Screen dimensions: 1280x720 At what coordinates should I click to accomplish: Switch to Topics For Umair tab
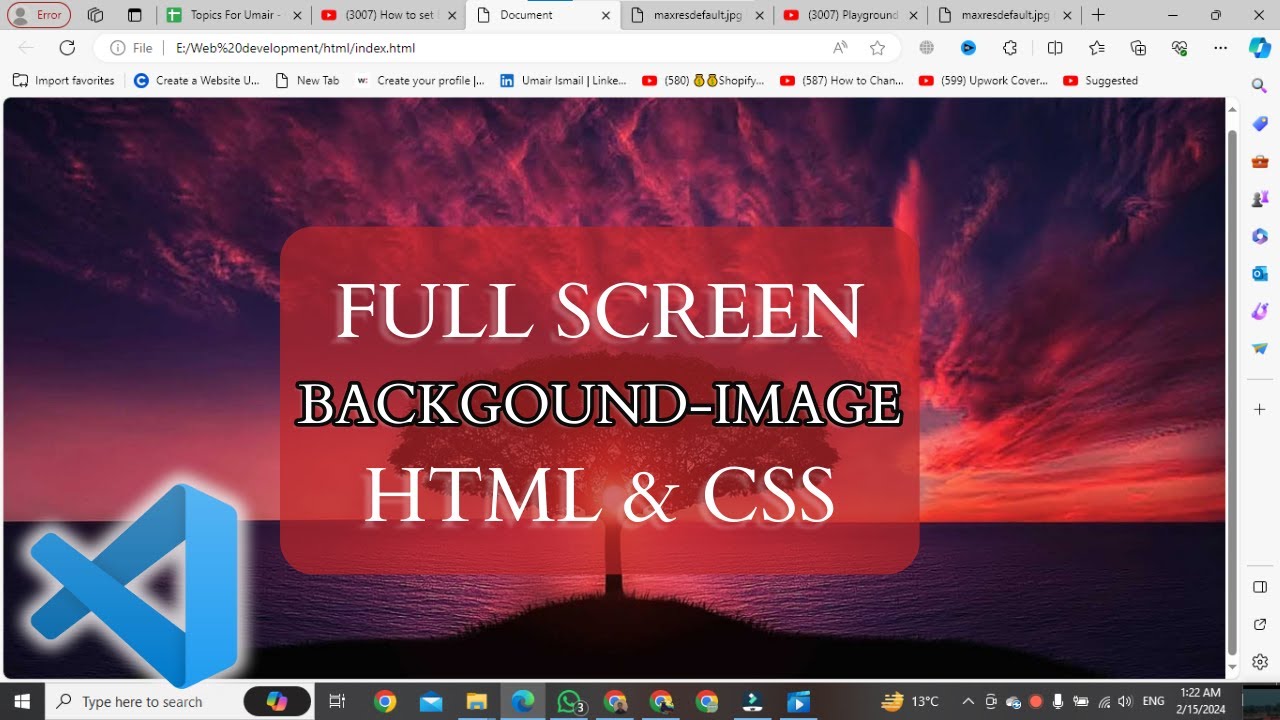pyautogui.click(x=234, y=15)
